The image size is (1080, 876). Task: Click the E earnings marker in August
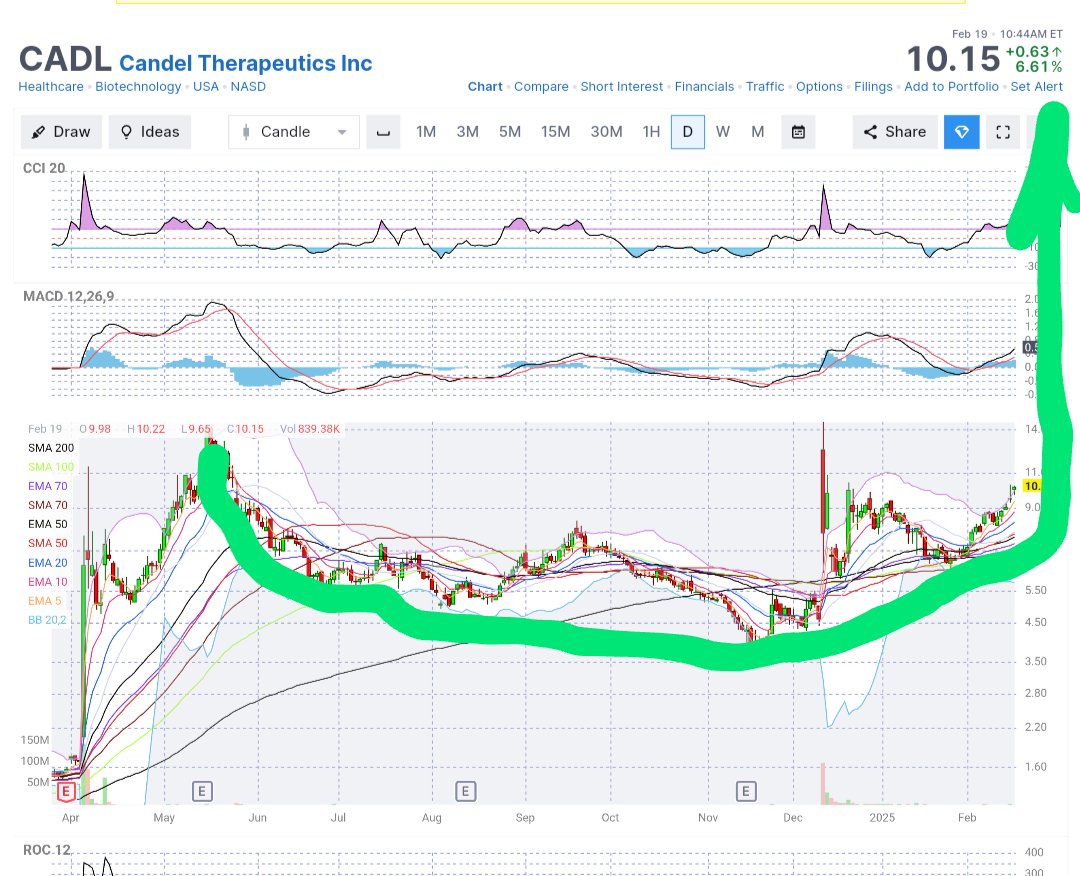(x=466, y=791)
